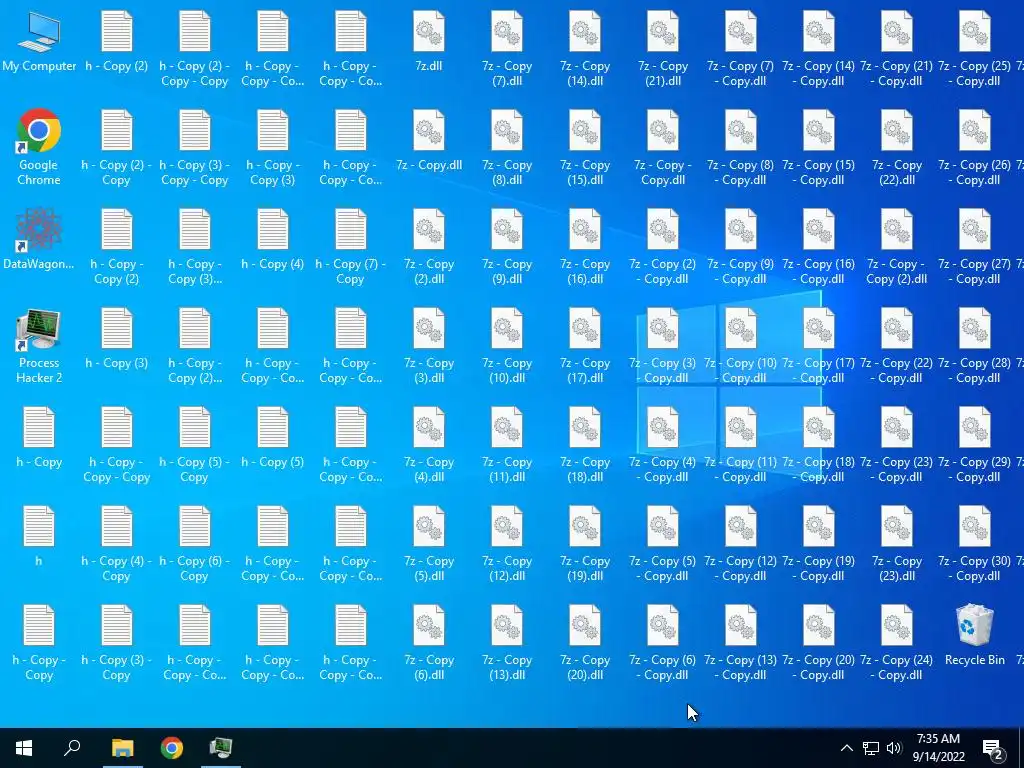This screenshot has width=1024, height=768.
Task: Select the 'h - Copy (4) - Copy' file
Action: [x=117, y=544]
